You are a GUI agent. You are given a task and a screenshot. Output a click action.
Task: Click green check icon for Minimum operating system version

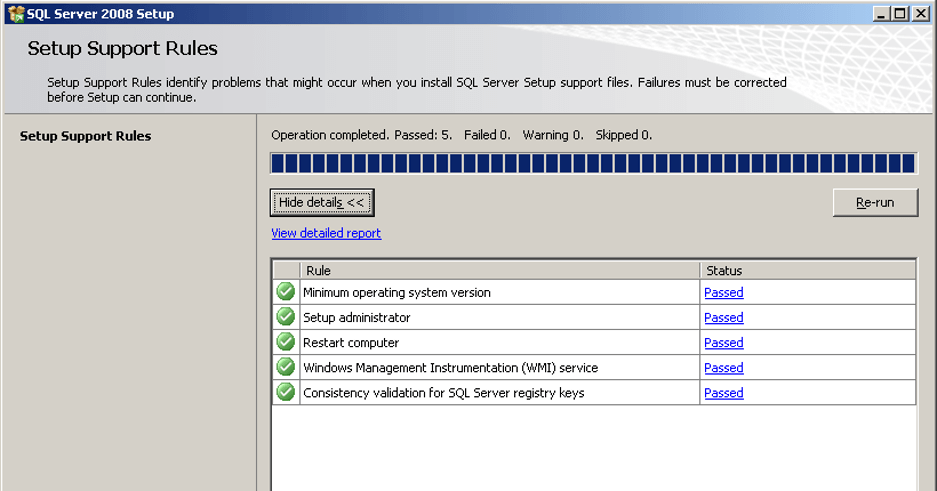click(286, 291)
